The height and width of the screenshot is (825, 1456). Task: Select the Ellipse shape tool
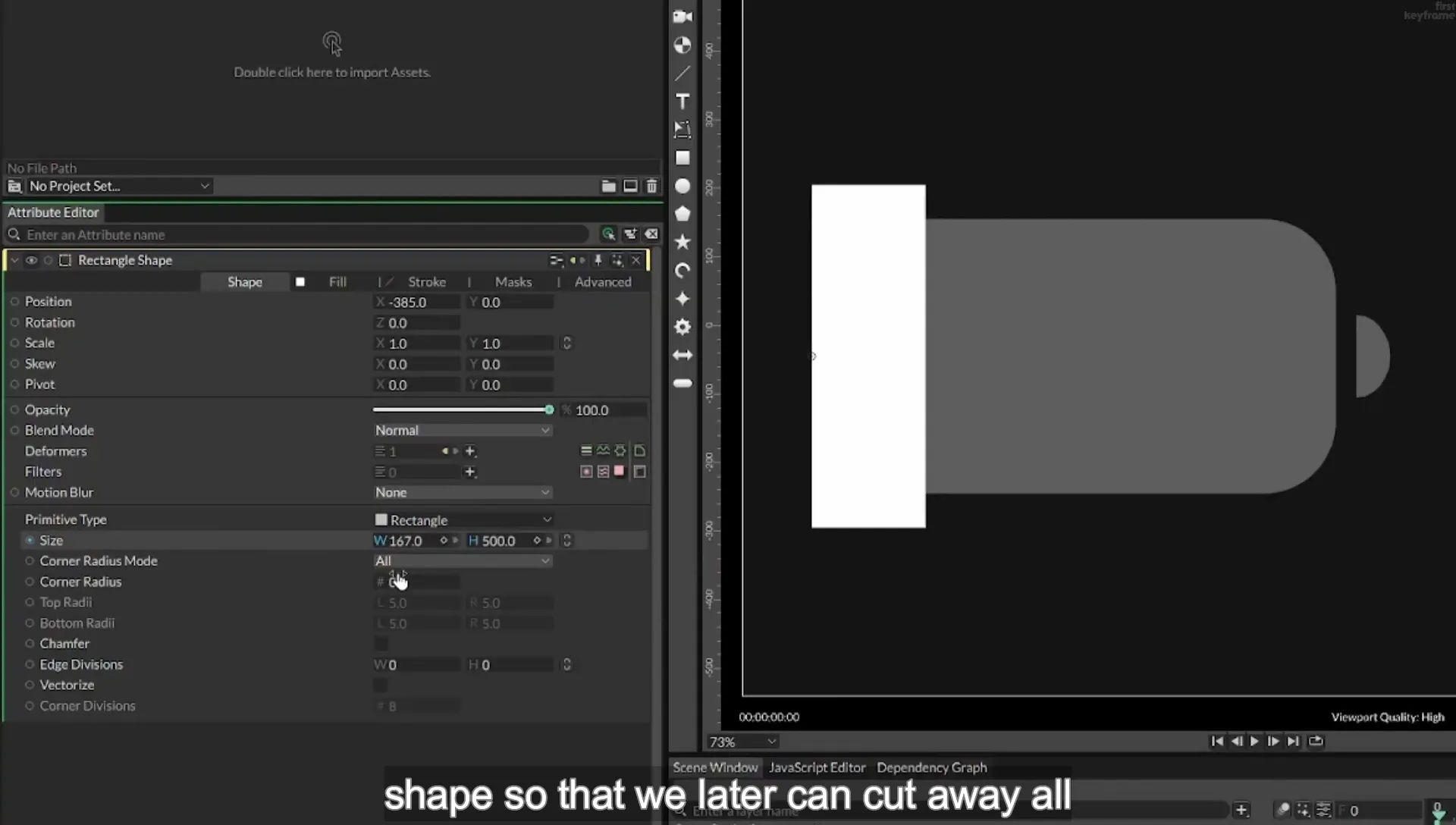coord(682,186)
